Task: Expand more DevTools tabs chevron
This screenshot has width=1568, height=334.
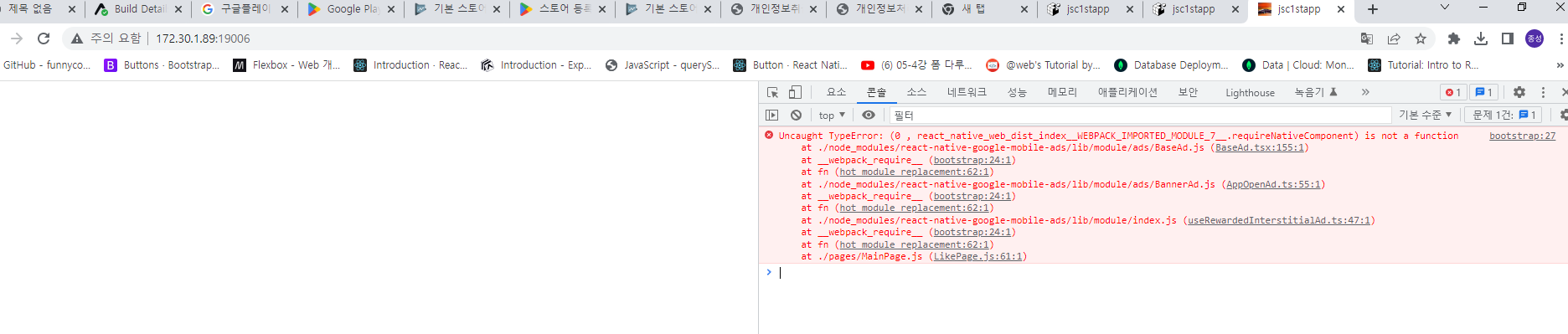Action: 1365,92
